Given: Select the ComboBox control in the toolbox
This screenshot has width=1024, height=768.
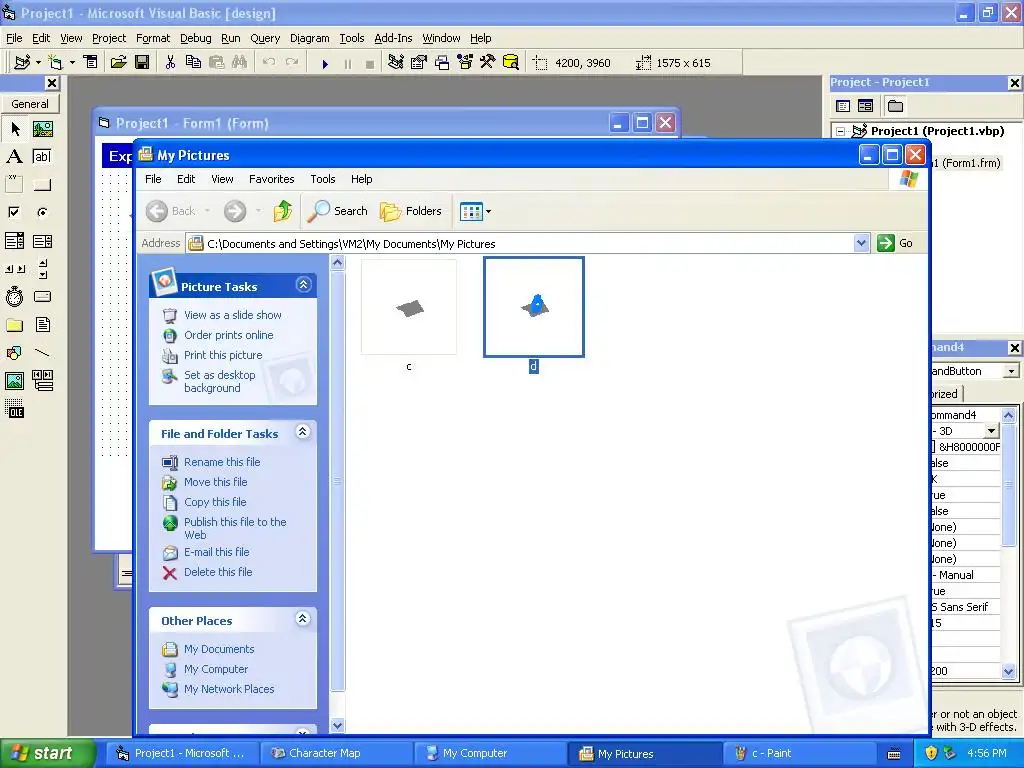Looking at the screenshot, I should (x=14, y=241).
